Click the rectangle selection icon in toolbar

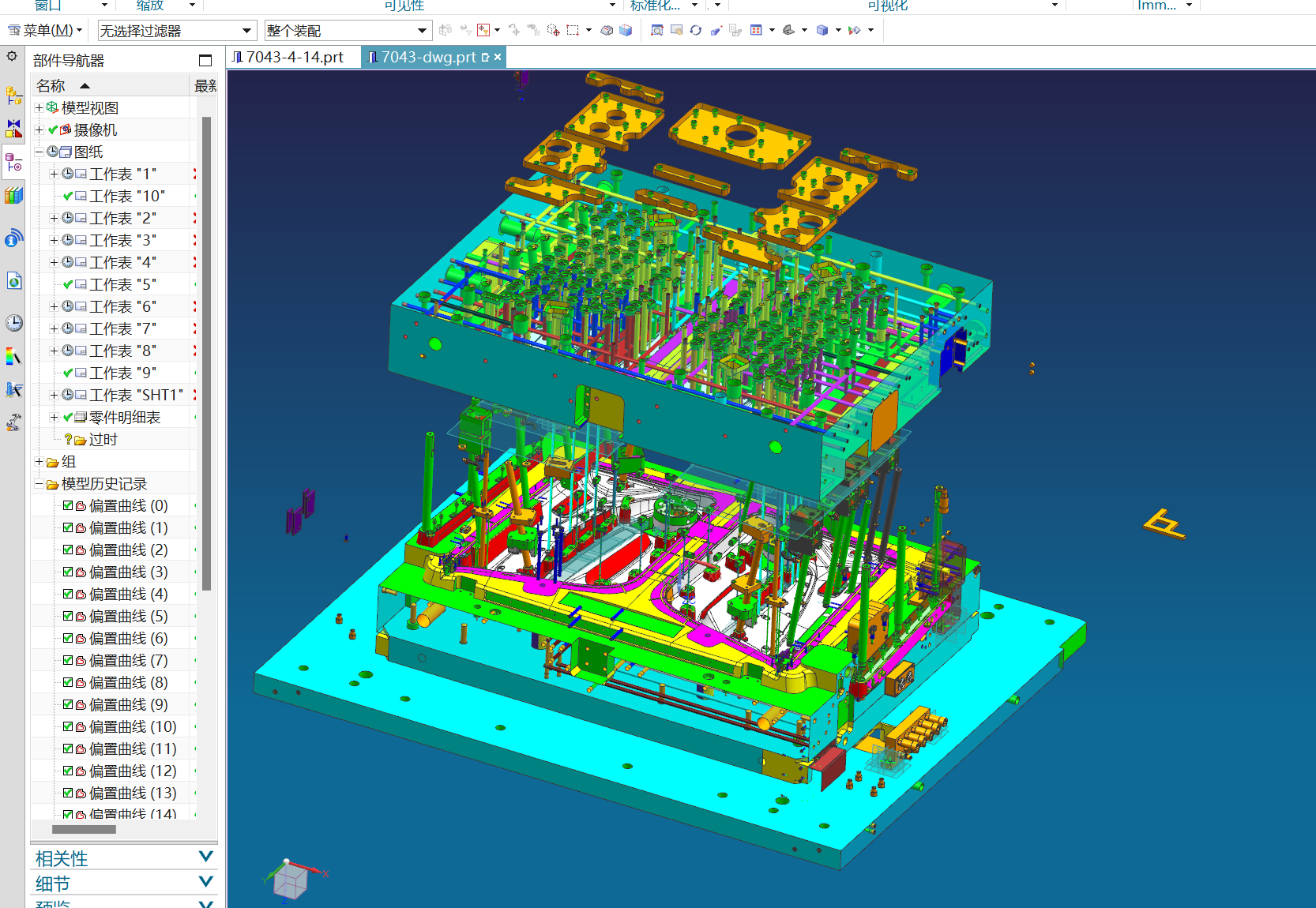pyautogui.click(x=573, y=30)
